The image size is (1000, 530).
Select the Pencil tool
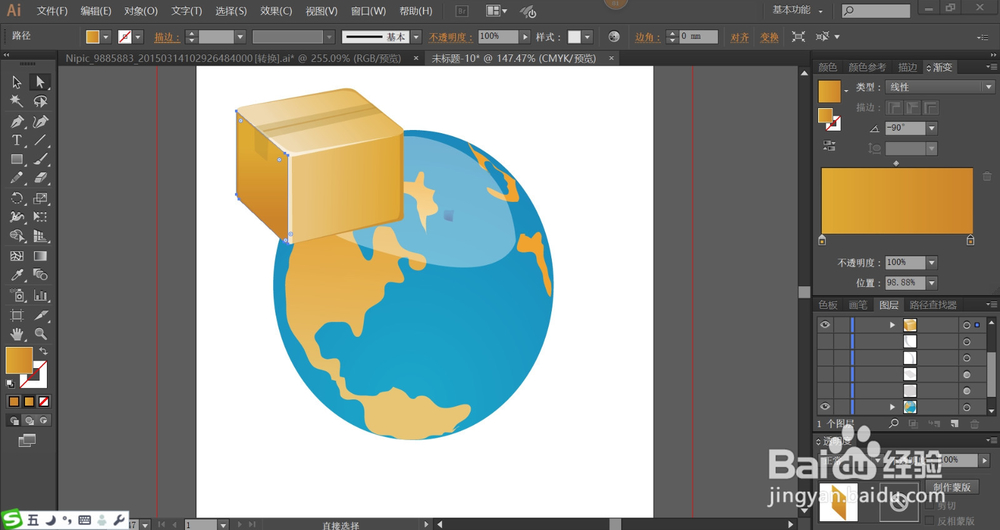[17, 179]
